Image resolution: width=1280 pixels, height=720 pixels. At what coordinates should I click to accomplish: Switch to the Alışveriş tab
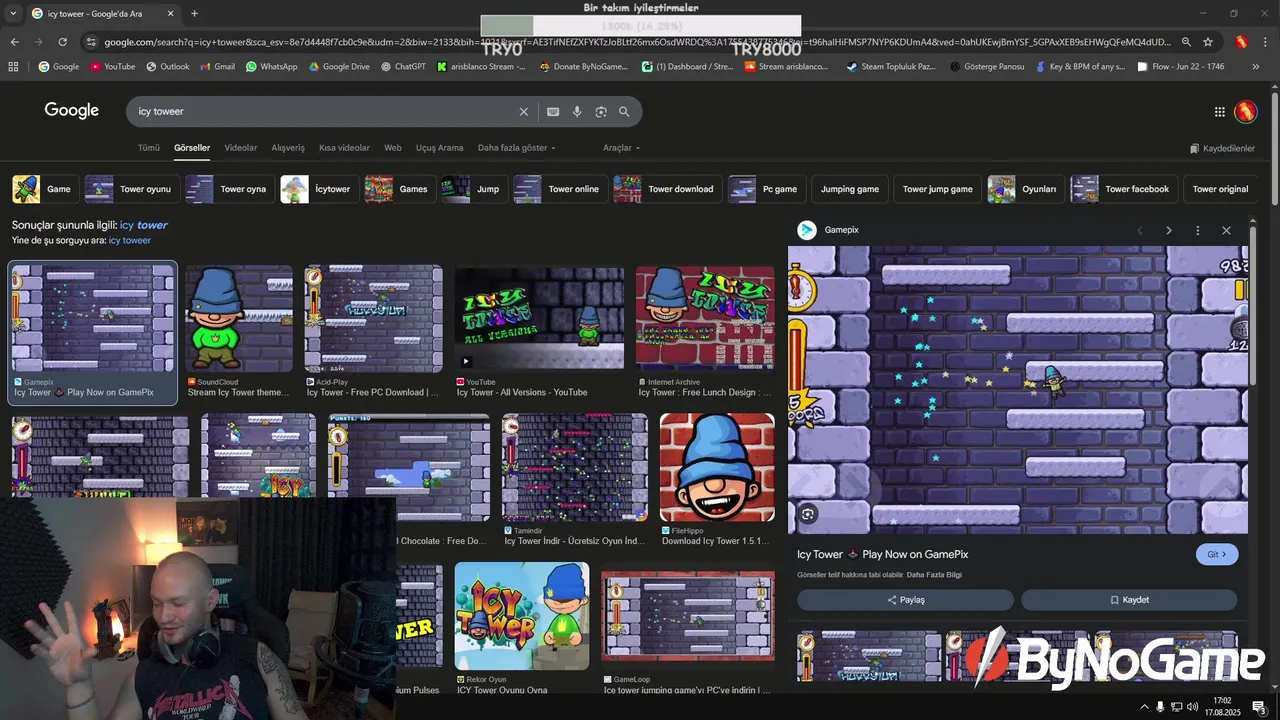tap(288, 148)
